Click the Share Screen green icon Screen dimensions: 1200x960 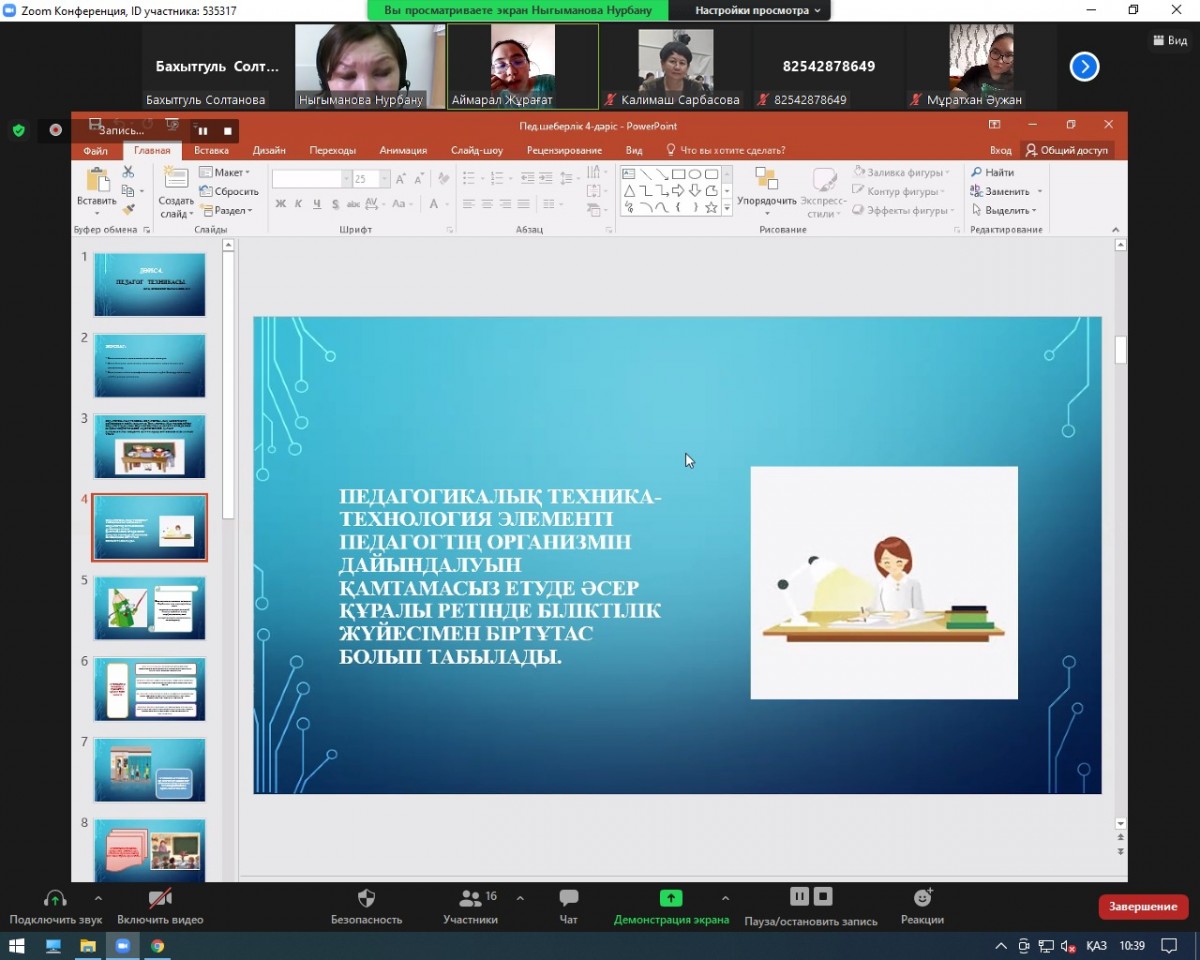671,898
